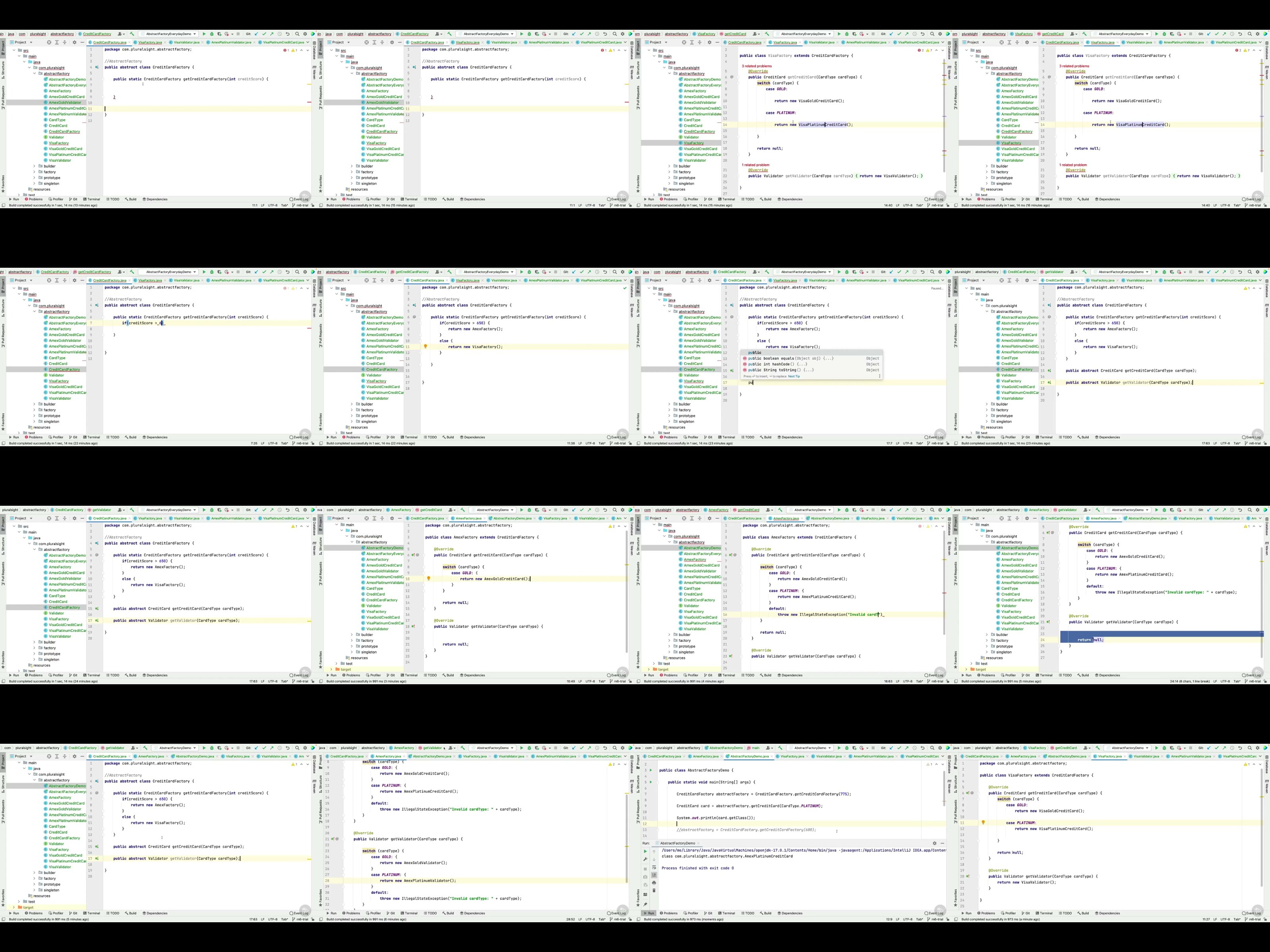Click Next Tip link in completion popup
This screenshot has width=1270, height=952.
[x=794, y=376]
